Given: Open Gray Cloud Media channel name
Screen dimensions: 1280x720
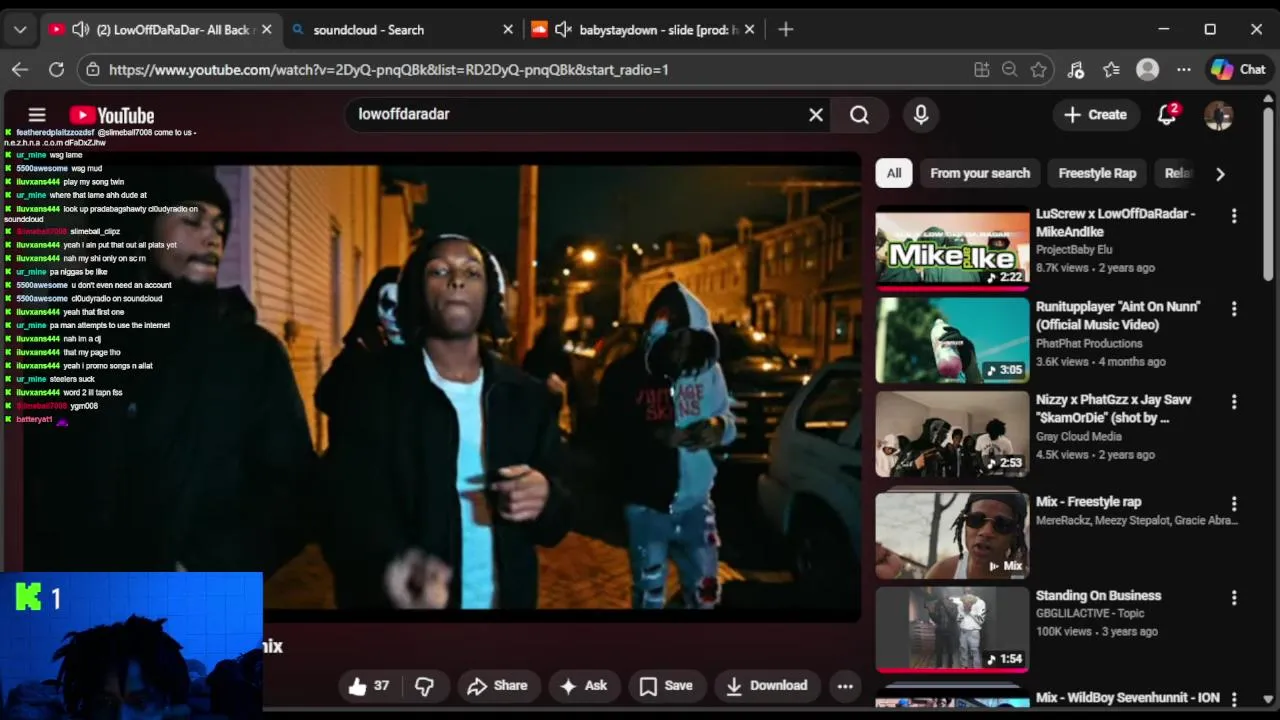Looking at the screenshot, I should coord(1078,437).
